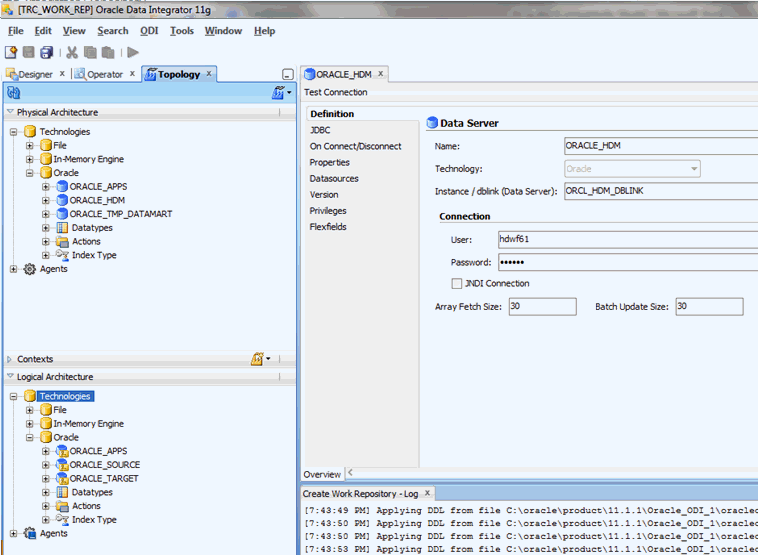This screenshot has width=758, height=555.
Task: Select the Overview tab at editor bottom
Action: (322, 474)
